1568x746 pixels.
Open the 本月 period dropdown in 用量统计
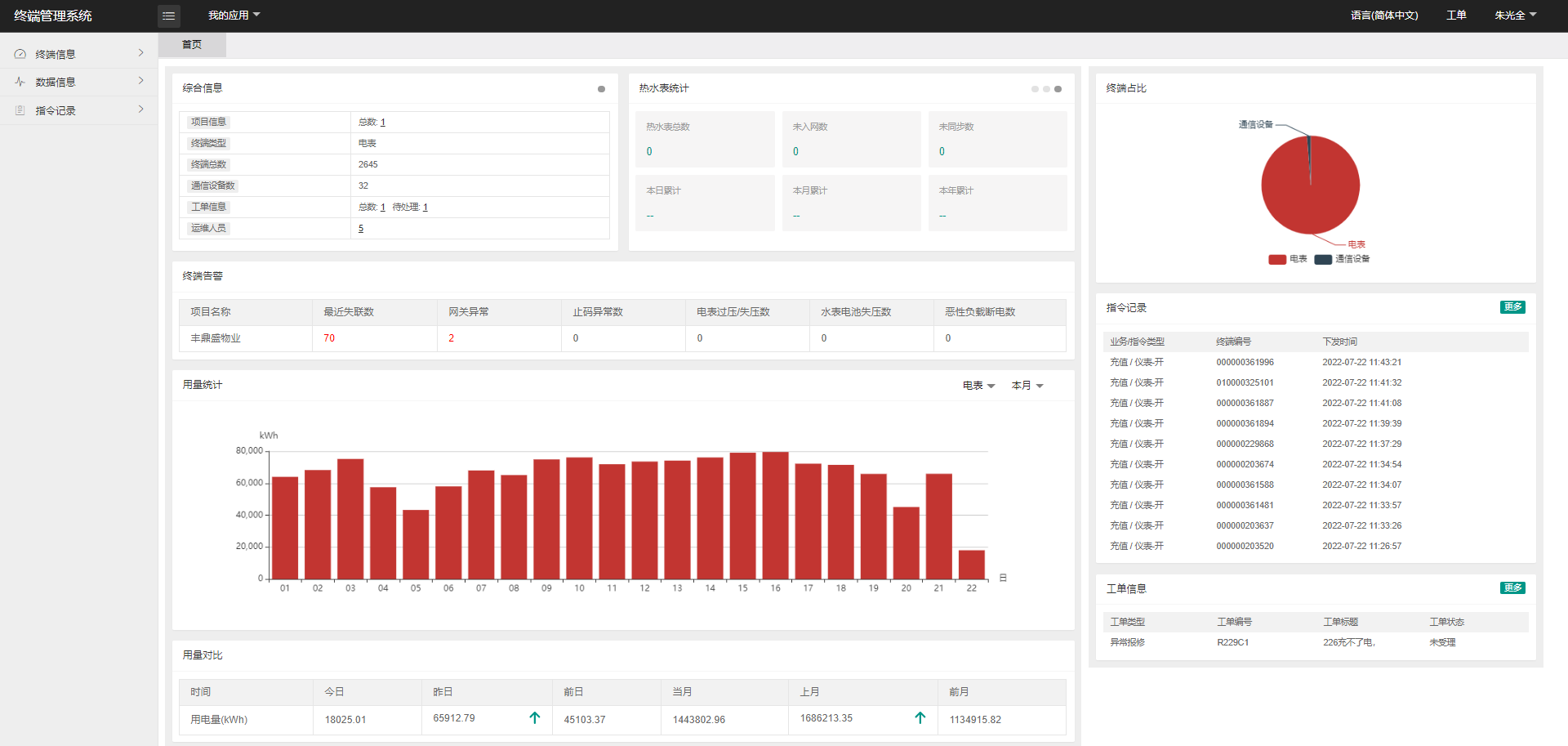(1027, 386)
